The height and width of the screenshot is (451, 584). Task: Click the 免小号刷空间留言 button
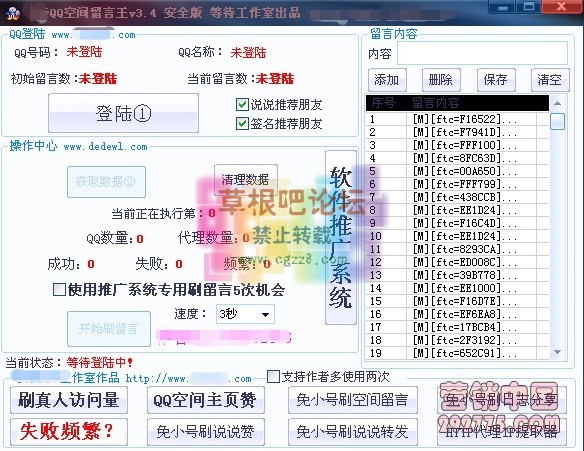[x=353, y=400]
